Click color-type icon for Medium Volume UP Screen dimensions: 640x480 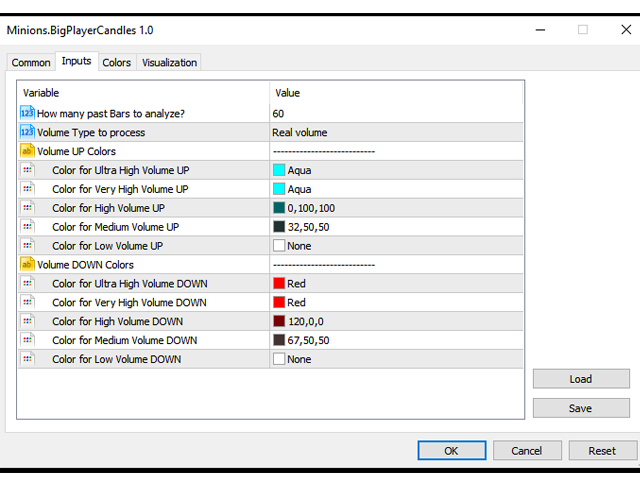pyautogui.click(x=27, y=226)
